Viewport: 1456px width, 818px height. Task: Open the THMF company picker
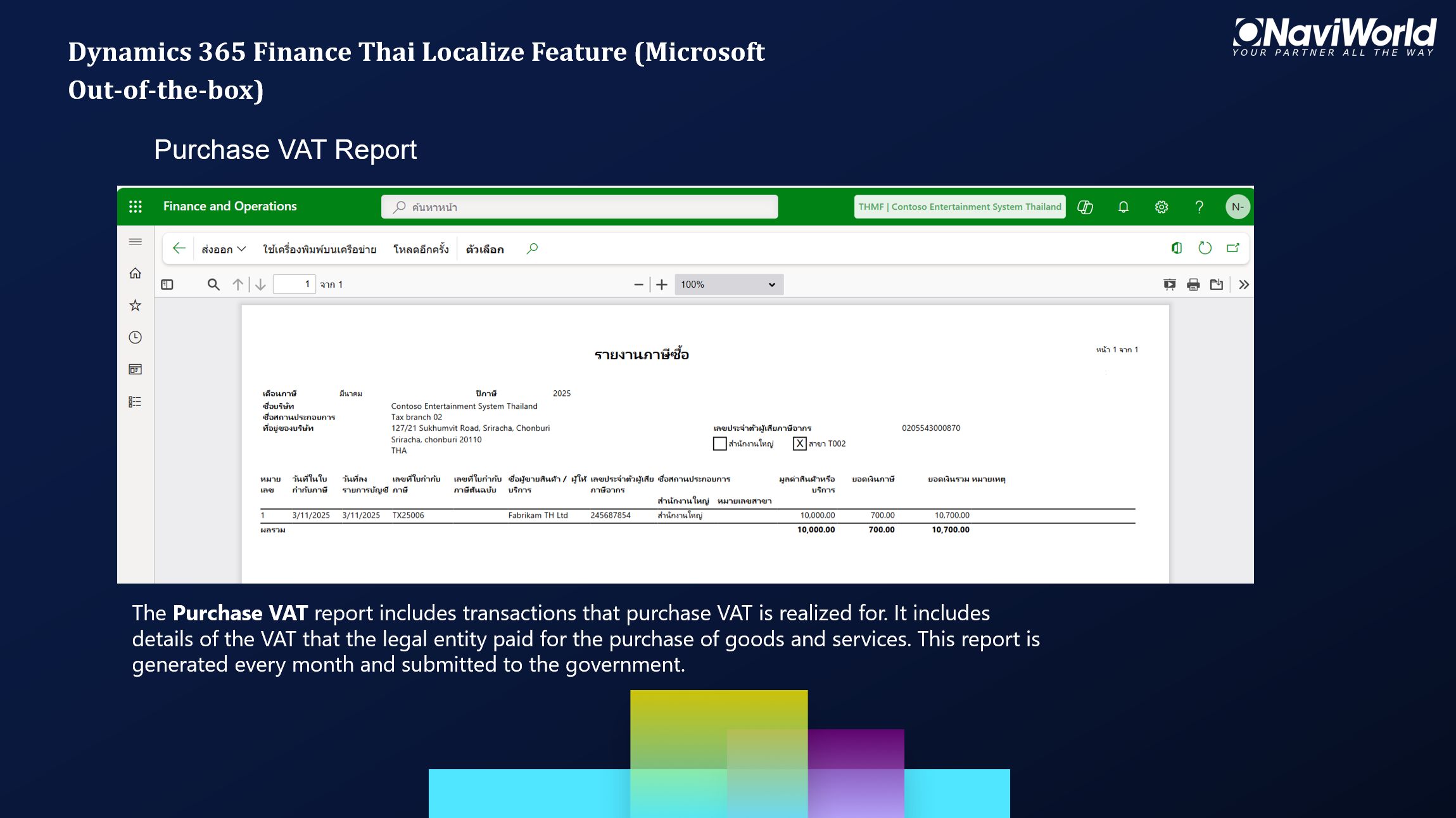(x=959, y=207)
